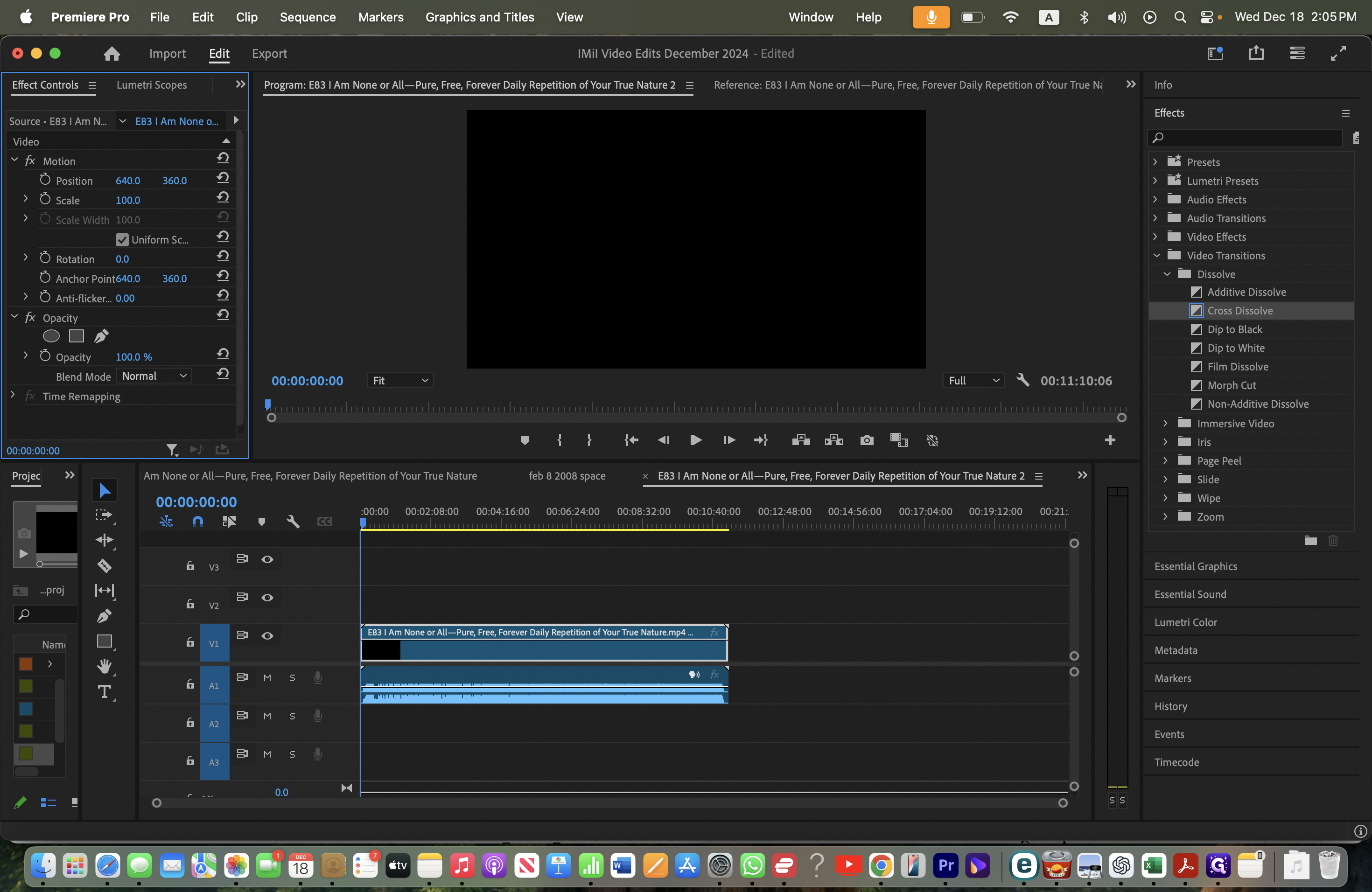The image size is (1372, 892).
Task: Switch to the feb 8 2008 space sequence tab
Action: tap(567, 475)
